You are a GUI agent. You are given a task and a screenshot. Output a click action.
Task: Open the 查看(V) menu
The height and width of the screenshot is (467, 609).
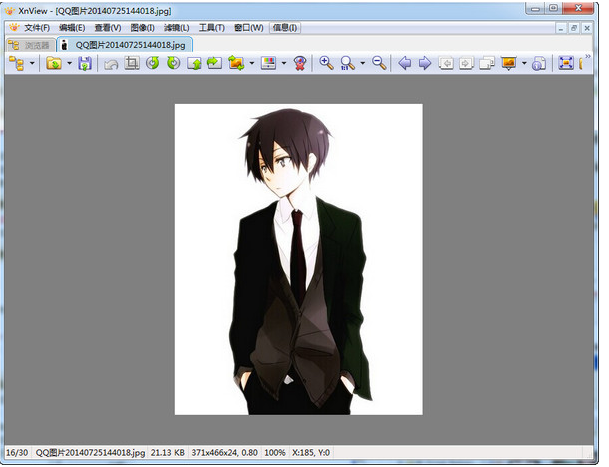tap(108, 28)
